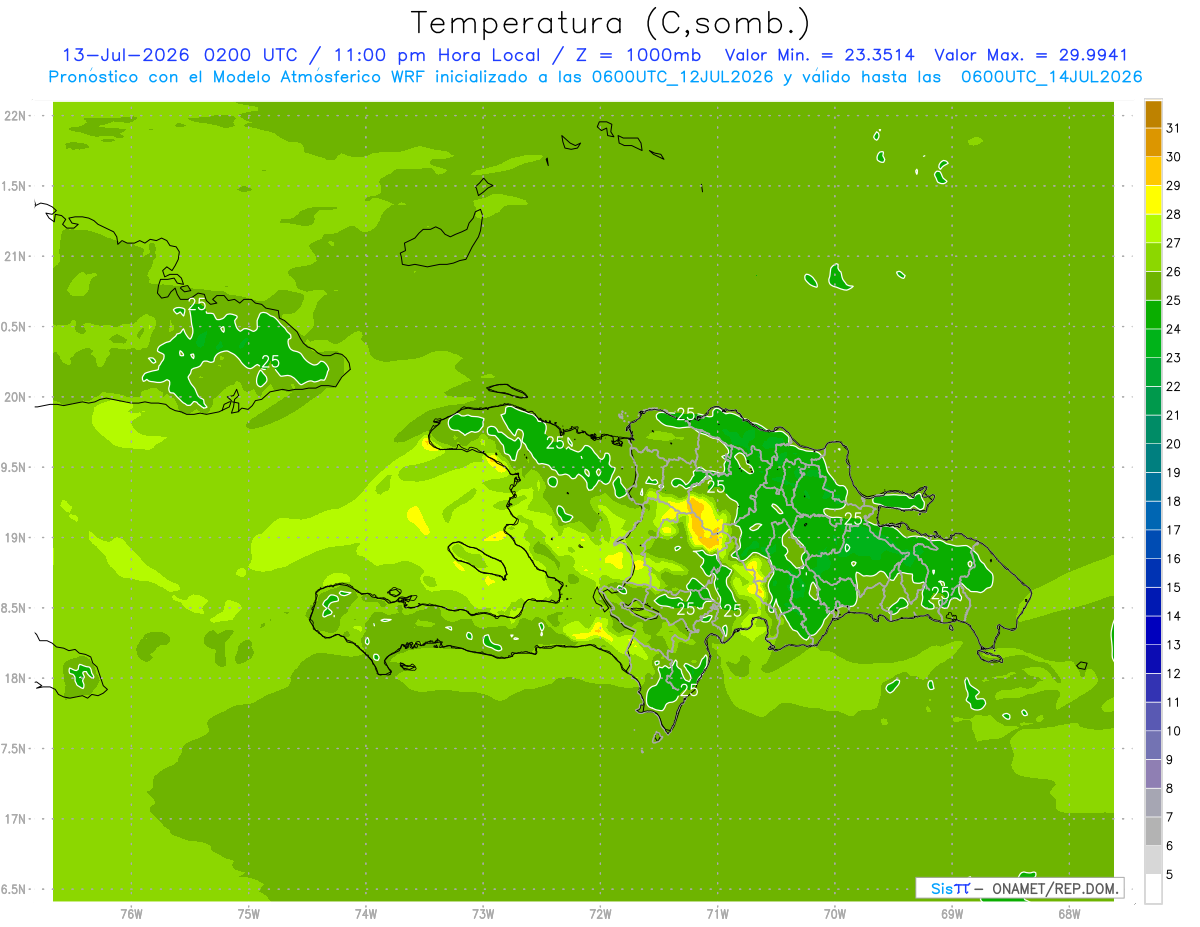Screen dimensions: 1200x927
Task: Click the "SisTT - ONAMET/REP.DOM." credit label
Action: coord(1020,888)
